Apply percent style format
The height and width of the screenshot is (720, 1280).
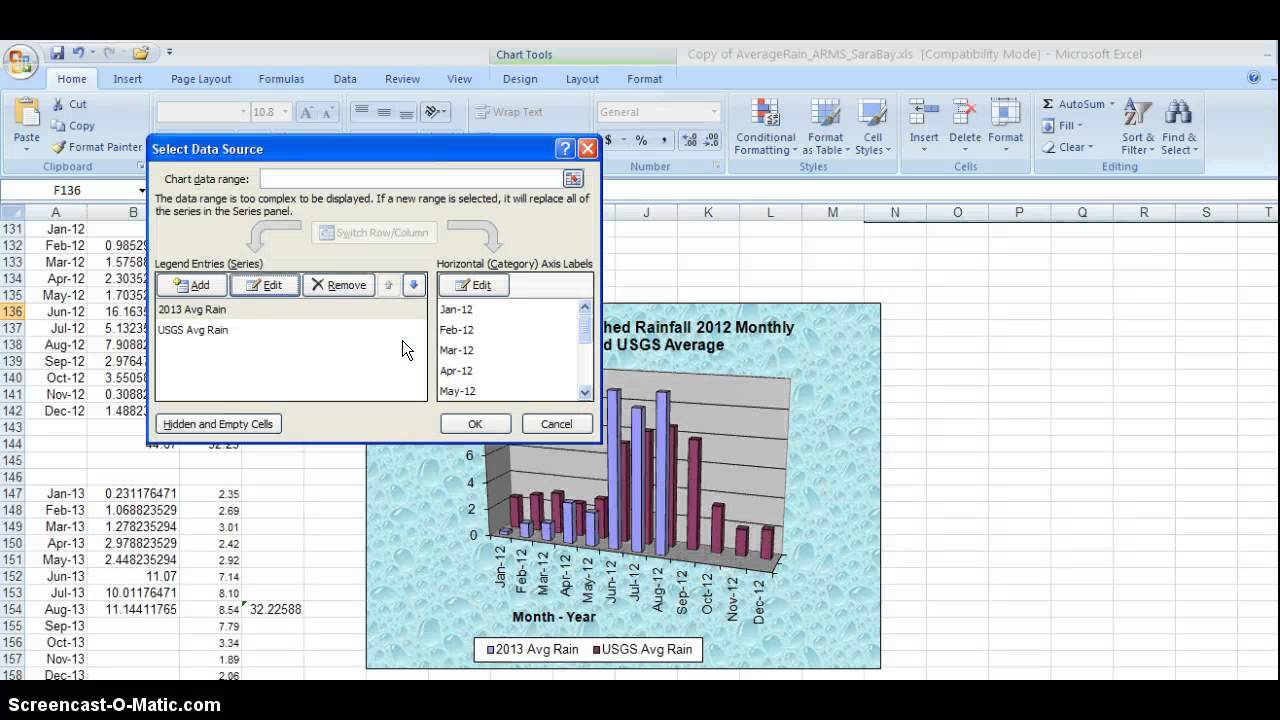[x=641, y=140]
